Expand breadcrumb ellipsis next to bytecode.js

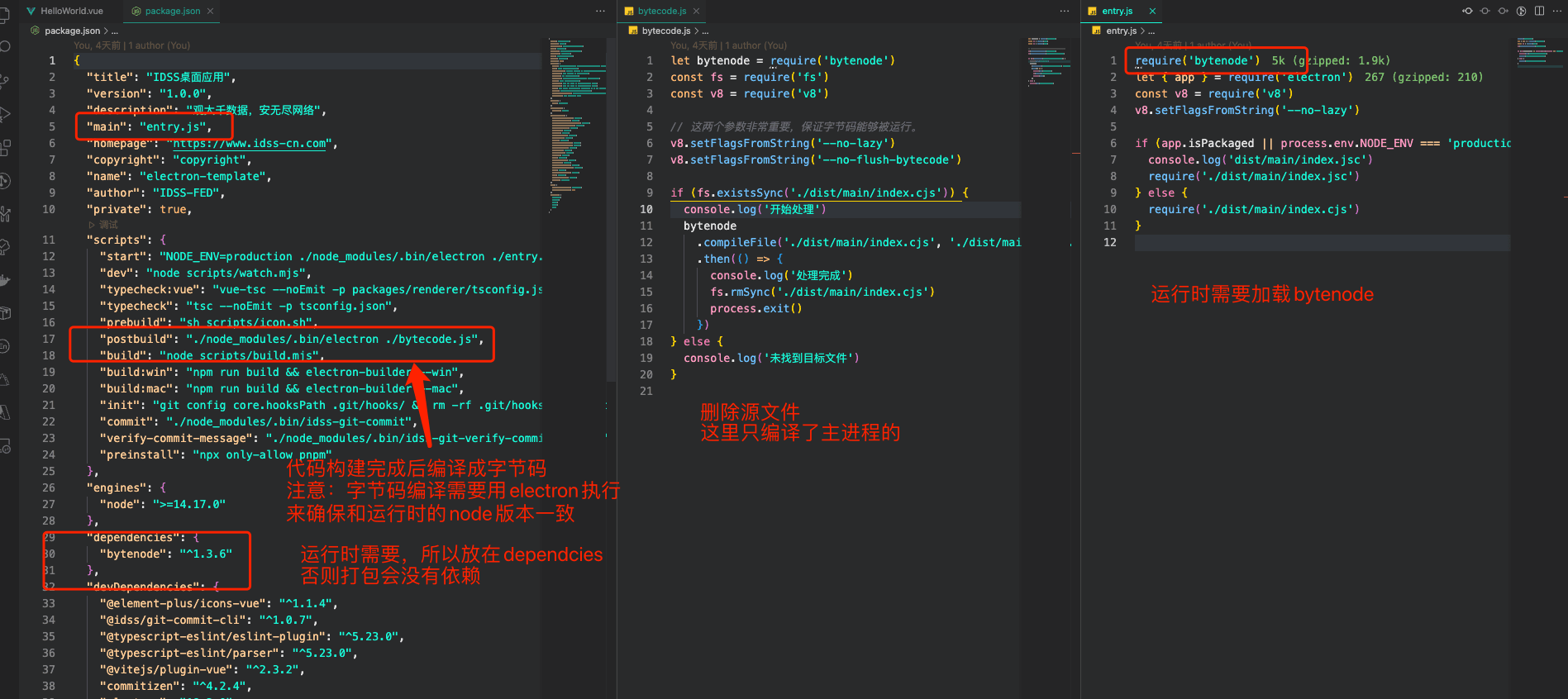coord(706,31)
